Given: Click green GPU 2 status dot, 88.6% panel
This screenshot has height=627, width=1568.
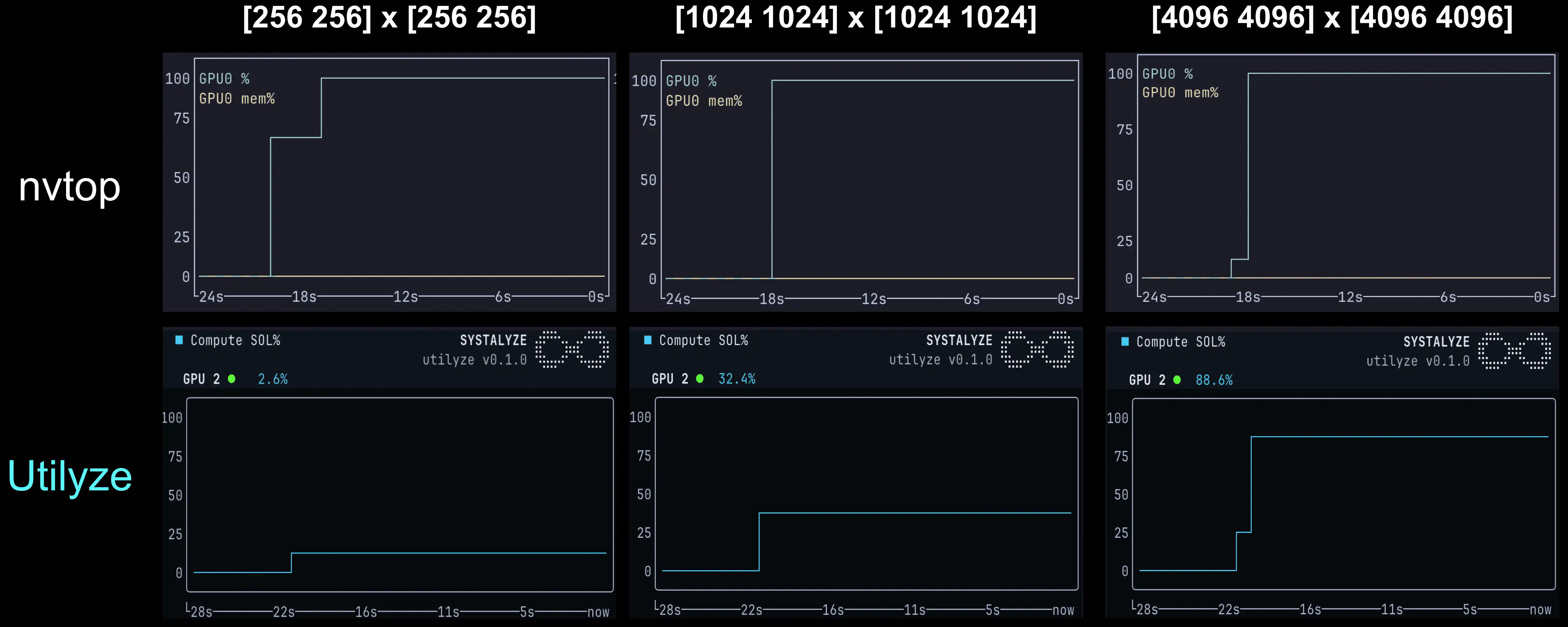Looking at the screenshot, I should point(1177,380).
